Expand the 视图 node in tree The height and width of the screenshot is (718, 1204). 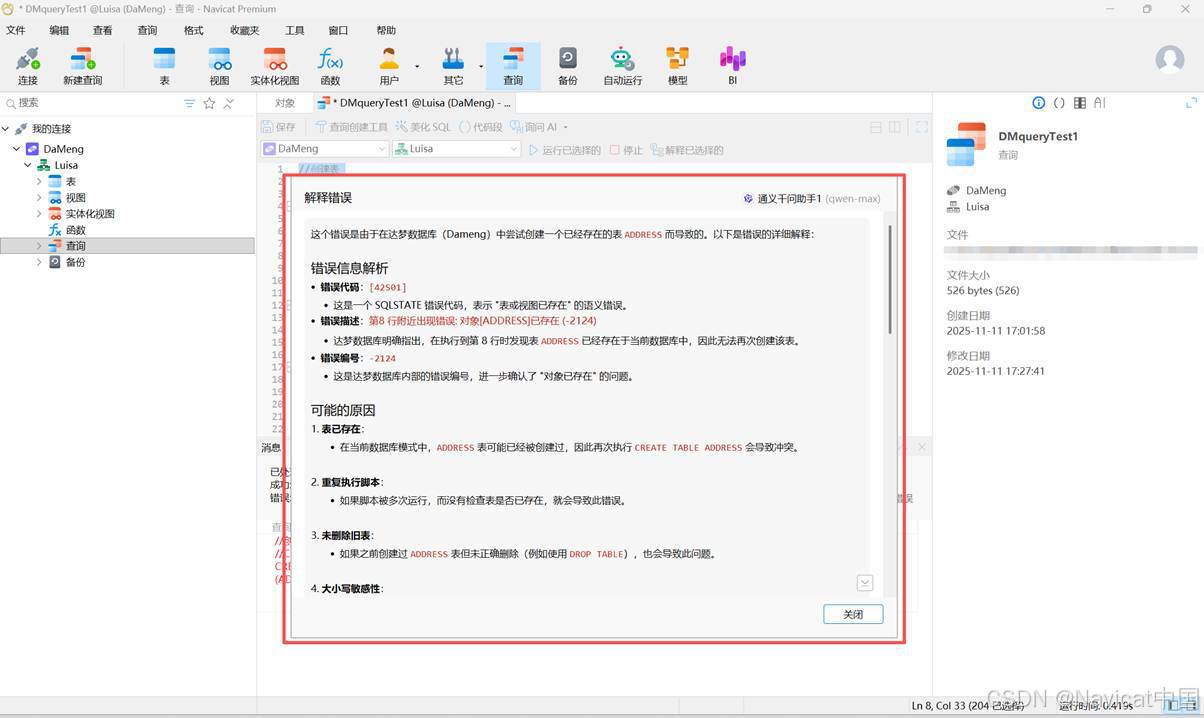[x=40, y=197]
